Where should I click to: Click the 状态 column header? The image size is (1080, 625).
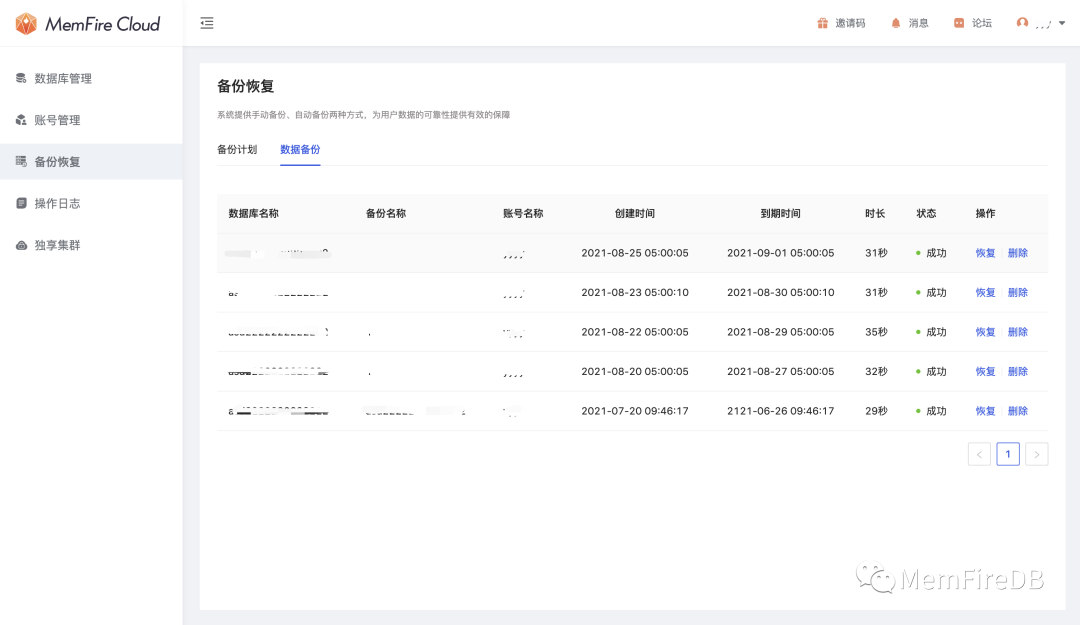click(926, 214)
